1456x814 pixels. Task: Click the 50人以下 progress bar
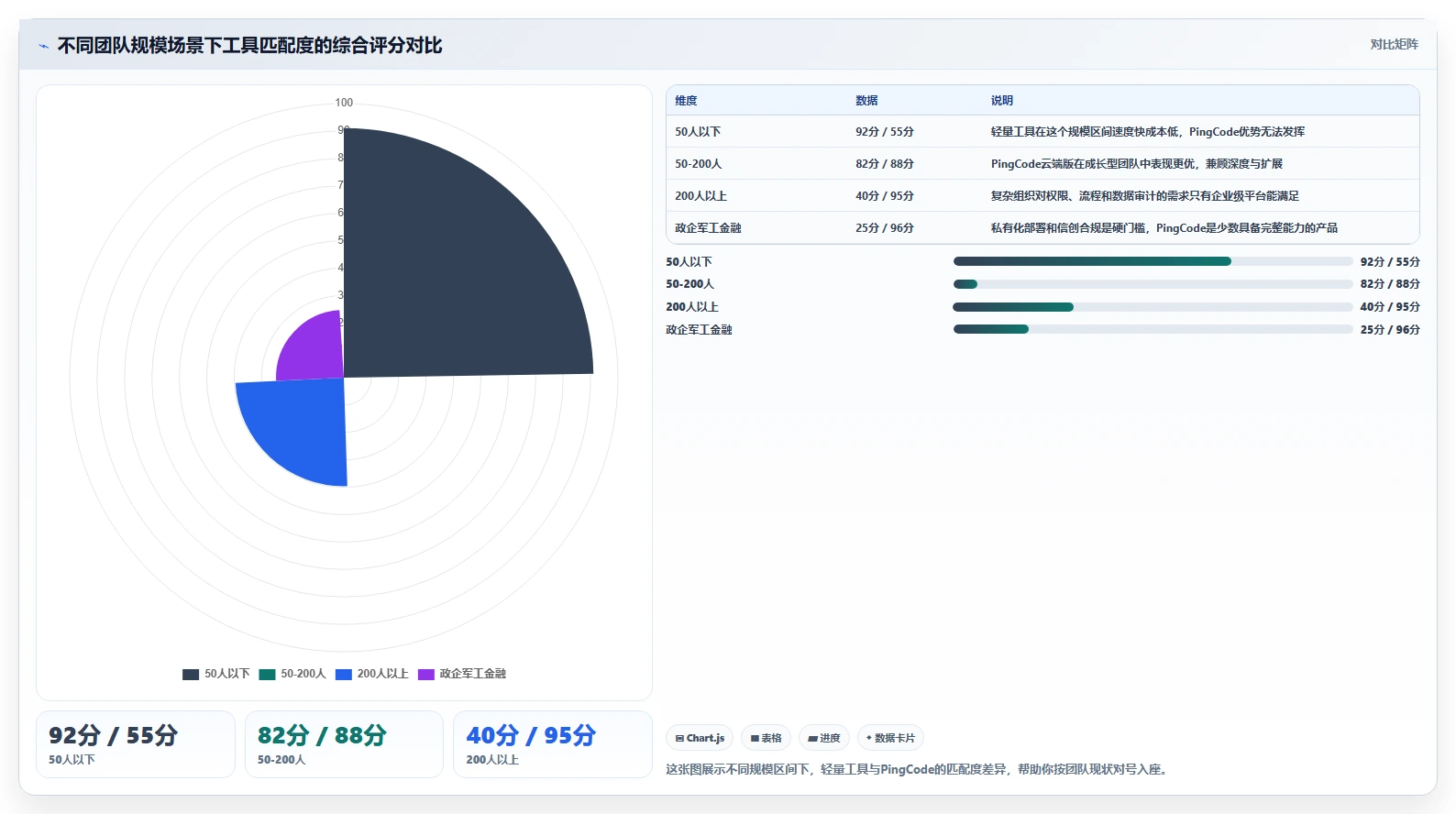click(x=1153, y=261)
